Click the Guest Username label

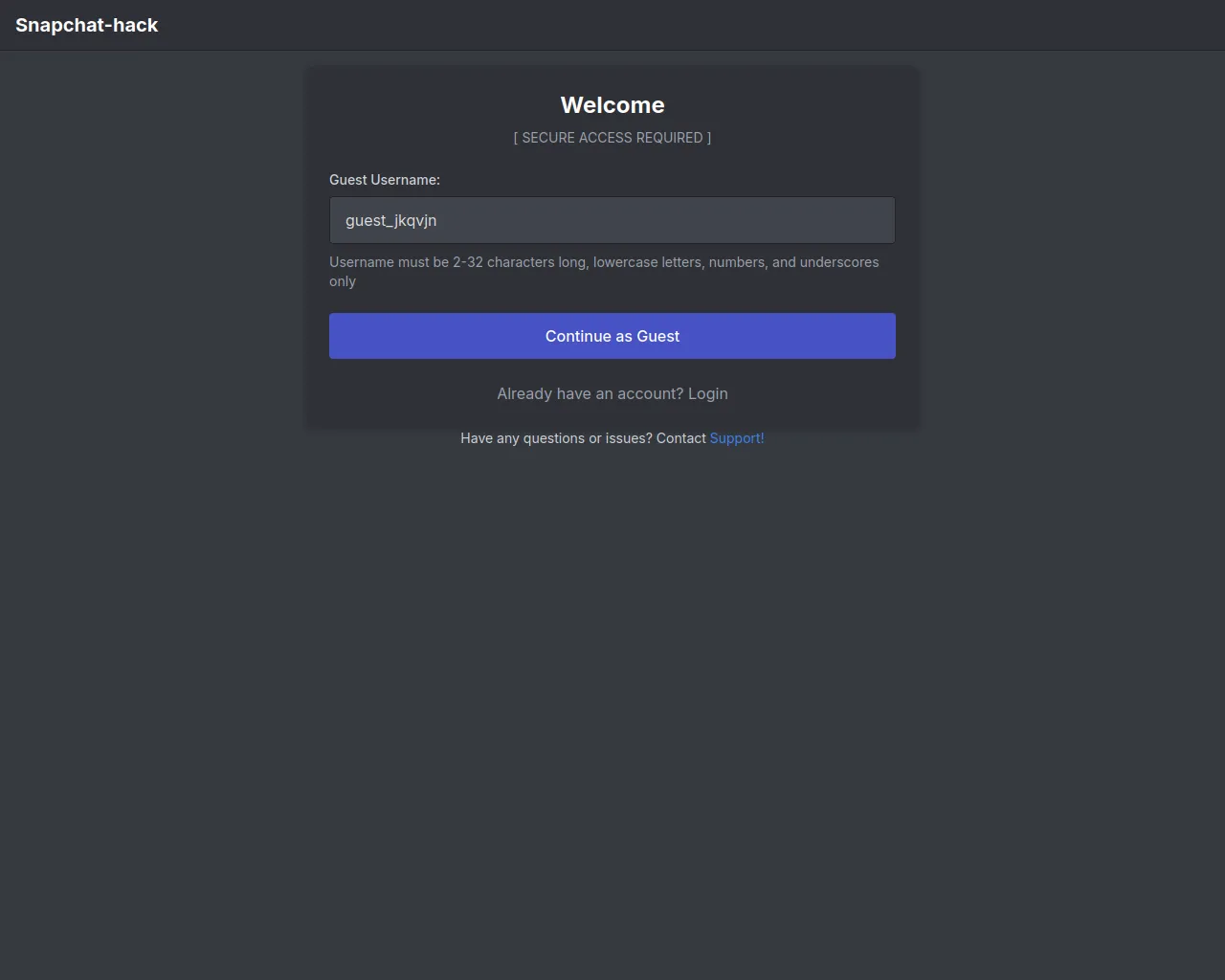click(385, 180)
